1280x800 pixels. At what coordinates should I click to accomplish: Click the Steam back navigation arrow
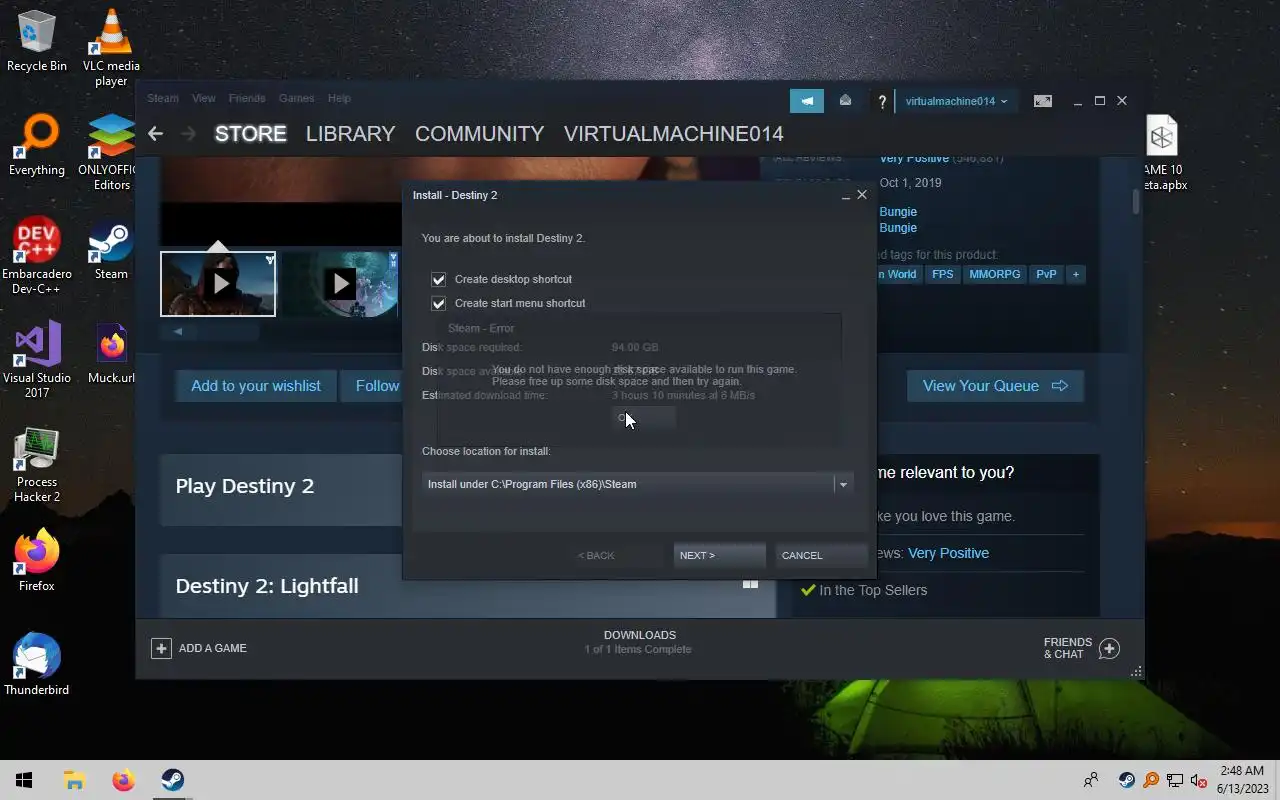point(155,133)
